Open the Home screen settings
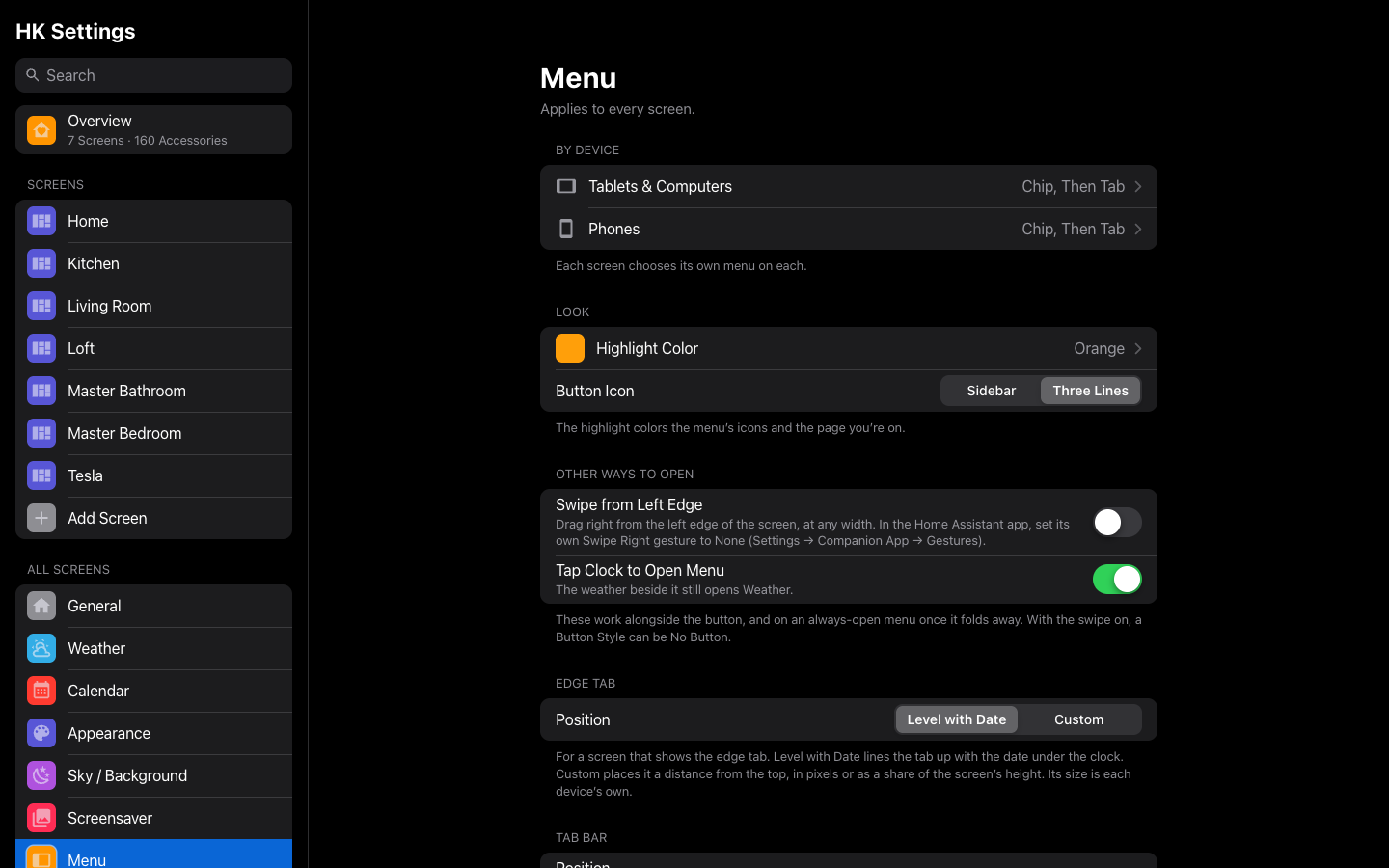 click(153, 221)
